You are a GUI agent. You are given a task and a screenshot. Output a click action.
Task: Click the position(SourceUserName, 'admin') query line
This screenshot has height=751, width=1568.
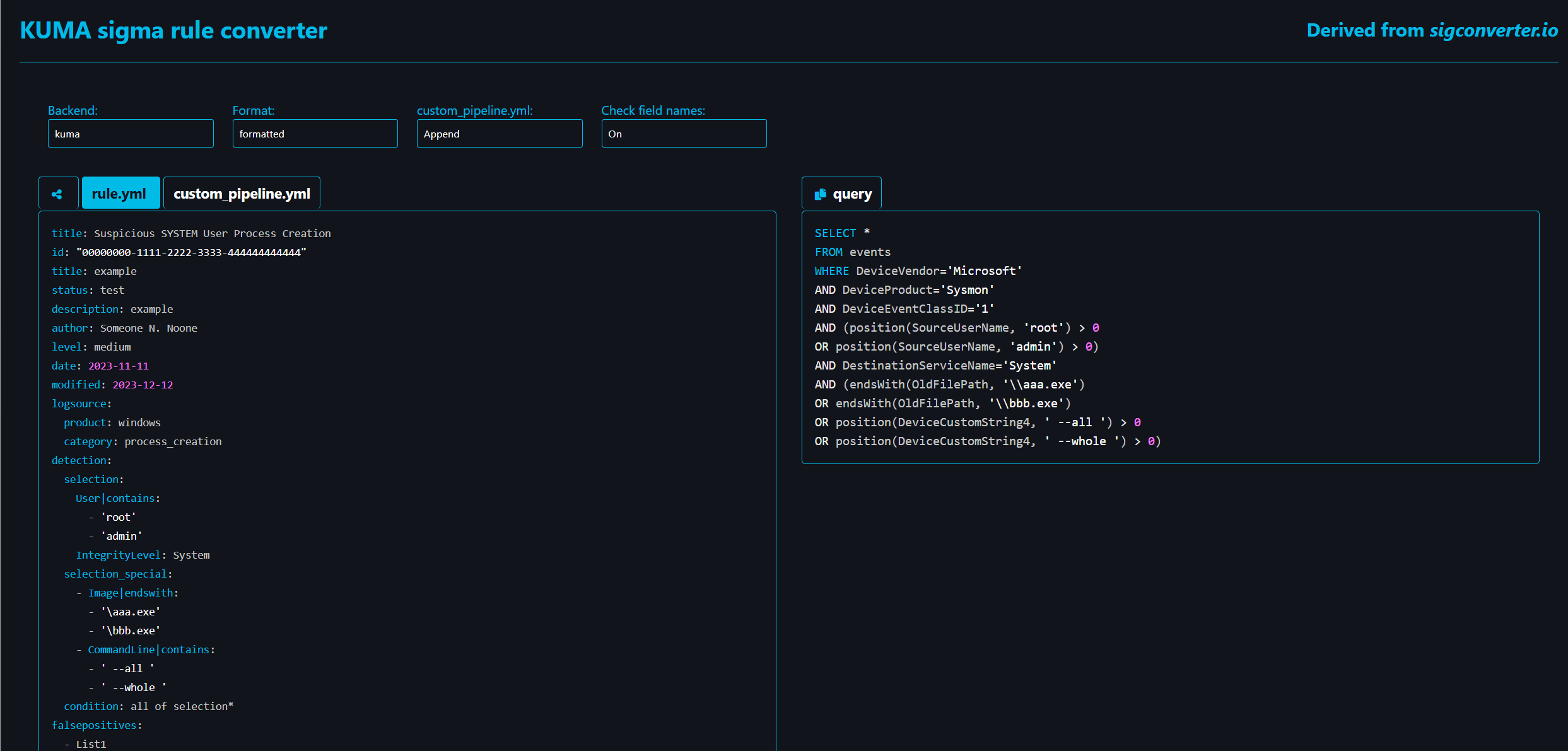pos(957,347)
